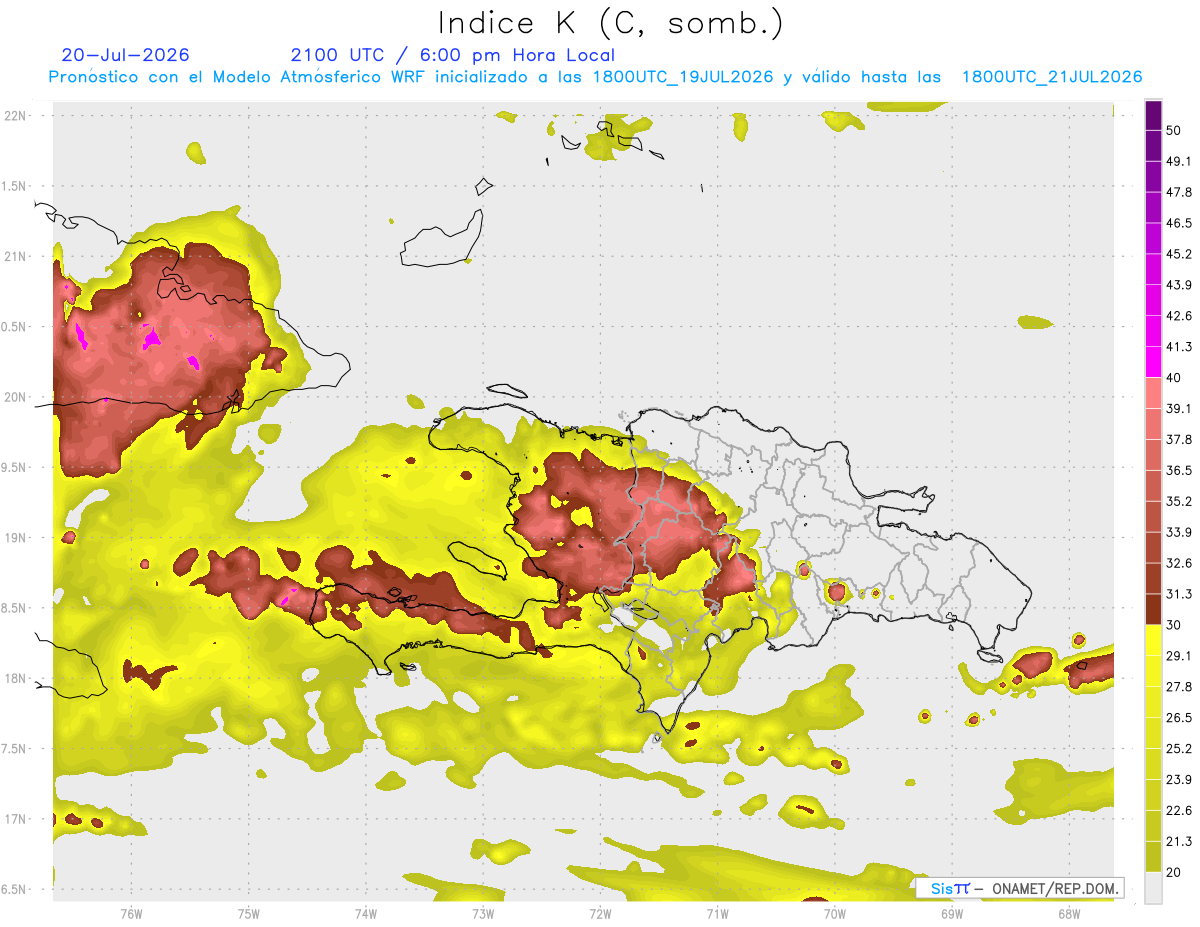Image resolution: width=1200 pixels, height=927 pixels.
Task: Select the olive colorbar band between 20 and 21.3
Action: (x=1154, y=857)
